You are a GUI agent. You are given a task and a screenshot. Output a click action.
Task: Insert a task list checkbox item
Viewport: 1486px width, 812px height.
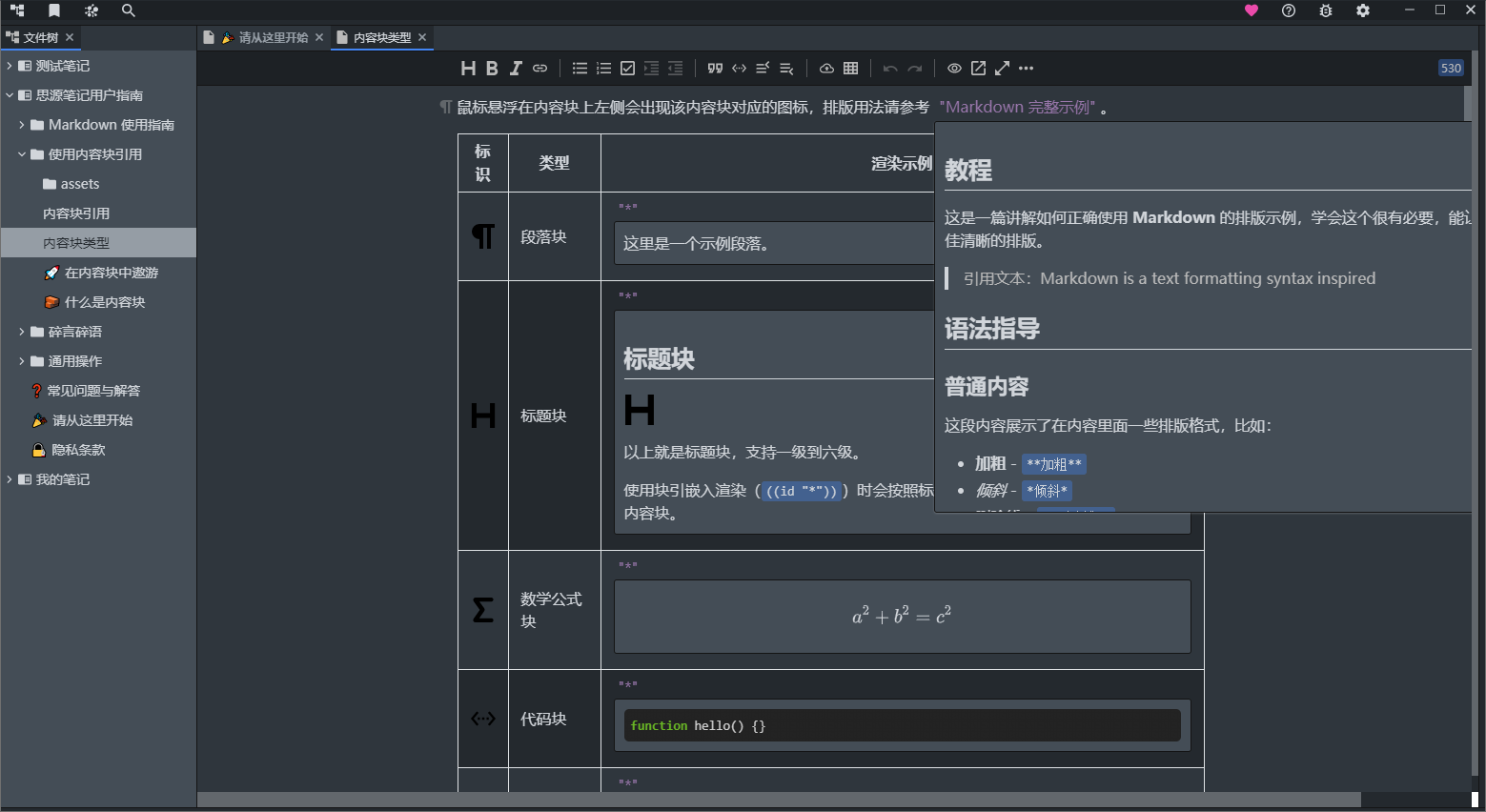tap(627, 69)
